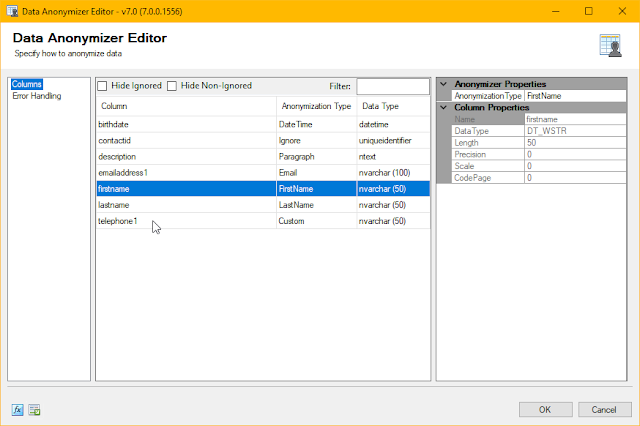Sort by the Data Type header
Screen dimensions: 640x426
(393, 106)
